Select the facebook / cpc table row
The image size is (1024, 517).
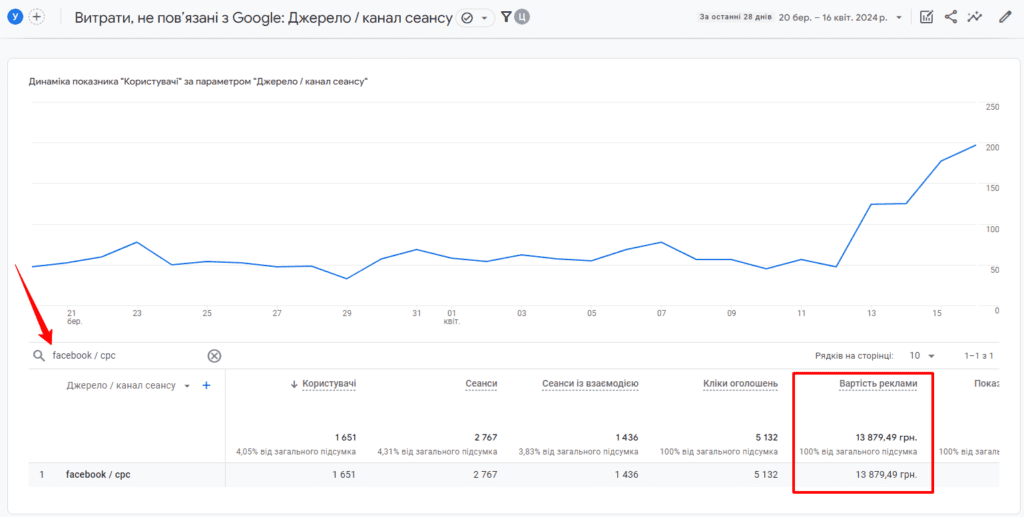tap(513, 475)
